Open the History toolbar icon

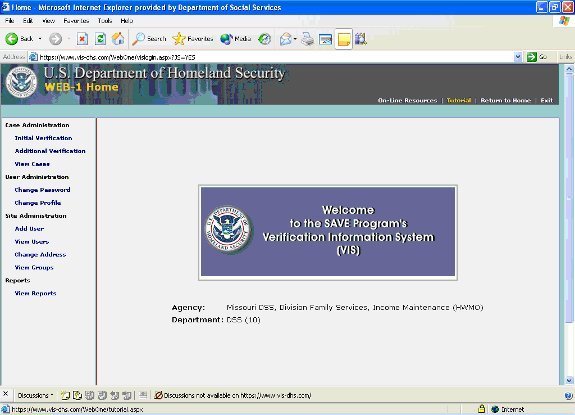(x=264, y=39)
